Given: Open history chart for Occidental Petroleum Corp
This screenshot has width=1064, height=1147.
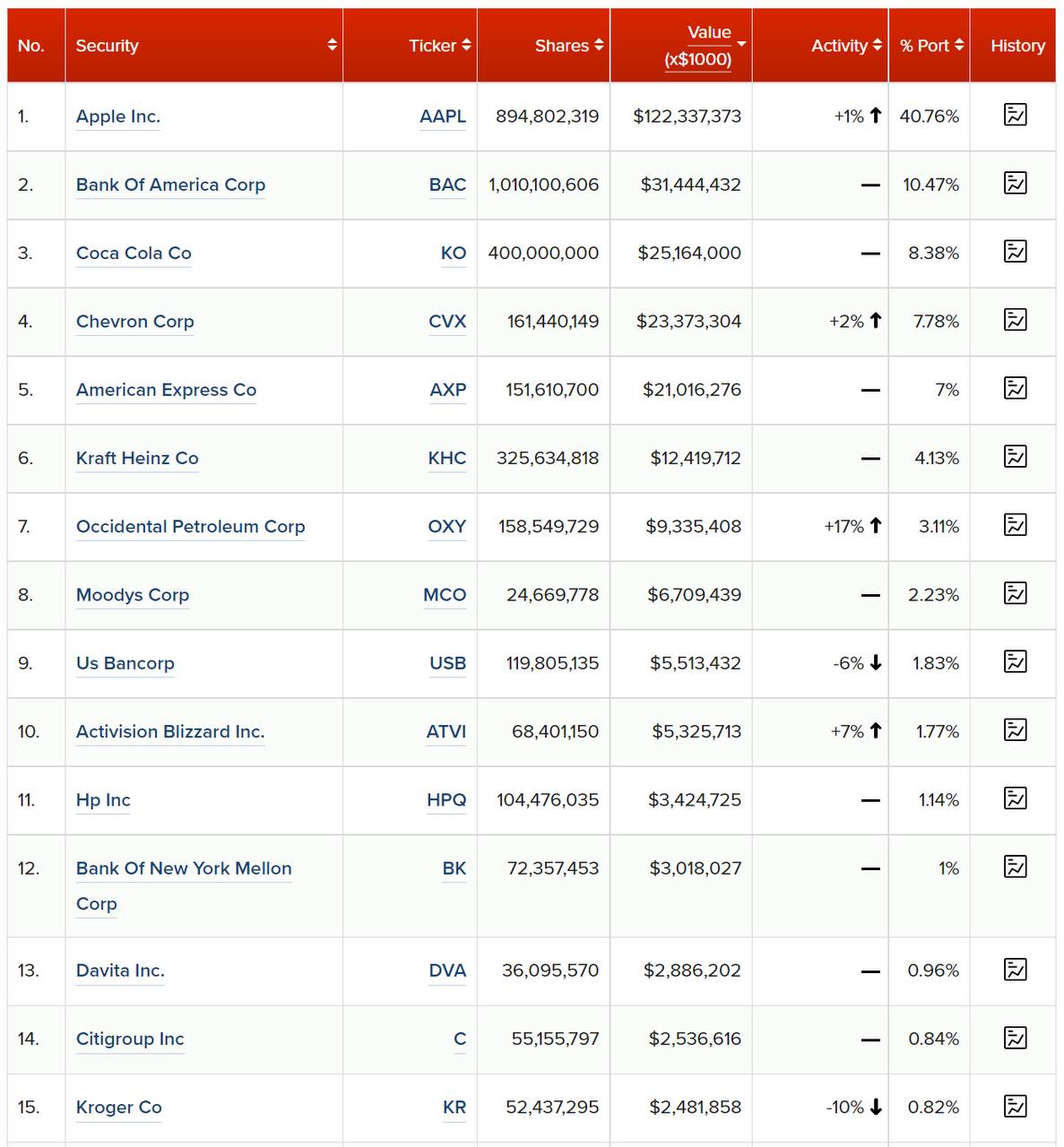Looking at the screenshot, I should pyautogui.click(x=1015, y=525).
